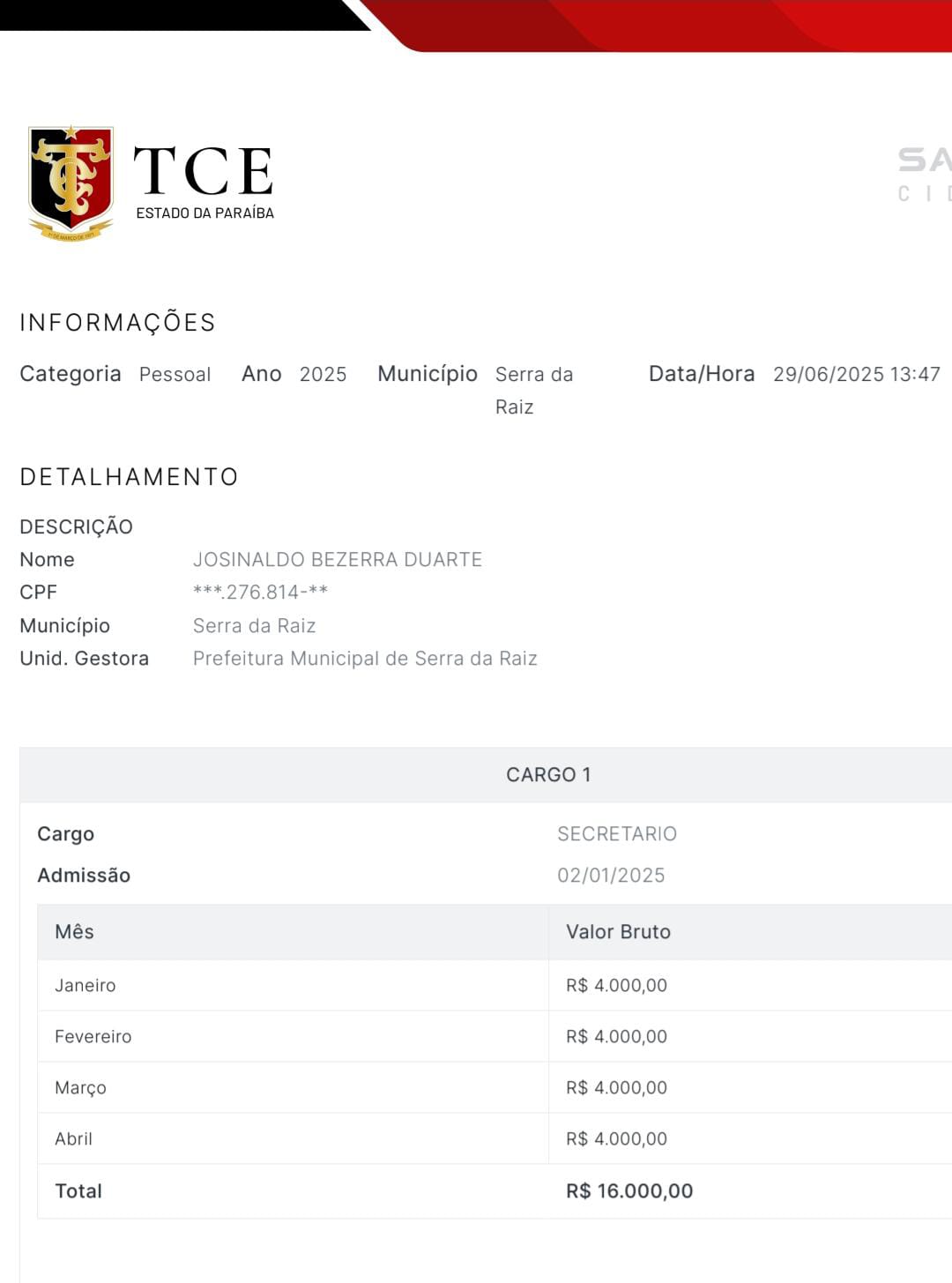This screenshot has width=952, height=1283.
Task: Click Prefeitura Municipal de Serra da Raiz
Action: click(365, 659)
